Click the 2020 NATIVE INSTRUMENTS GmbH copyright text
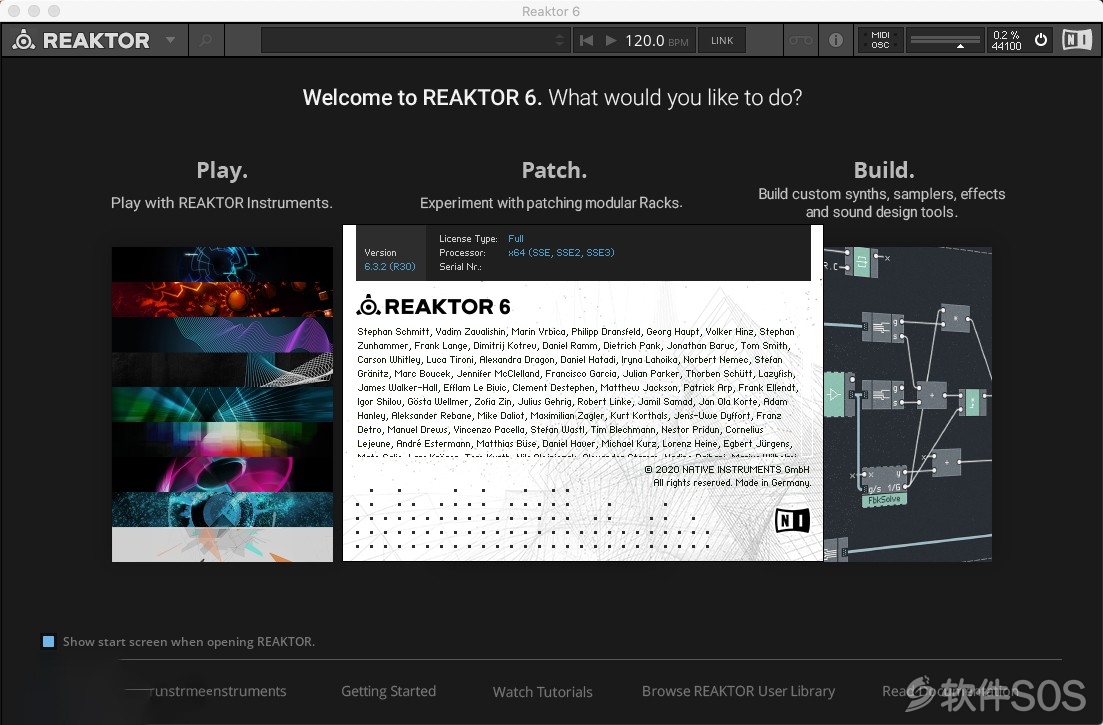Viewport: 1103px width, 725px height. click(728, 469)
